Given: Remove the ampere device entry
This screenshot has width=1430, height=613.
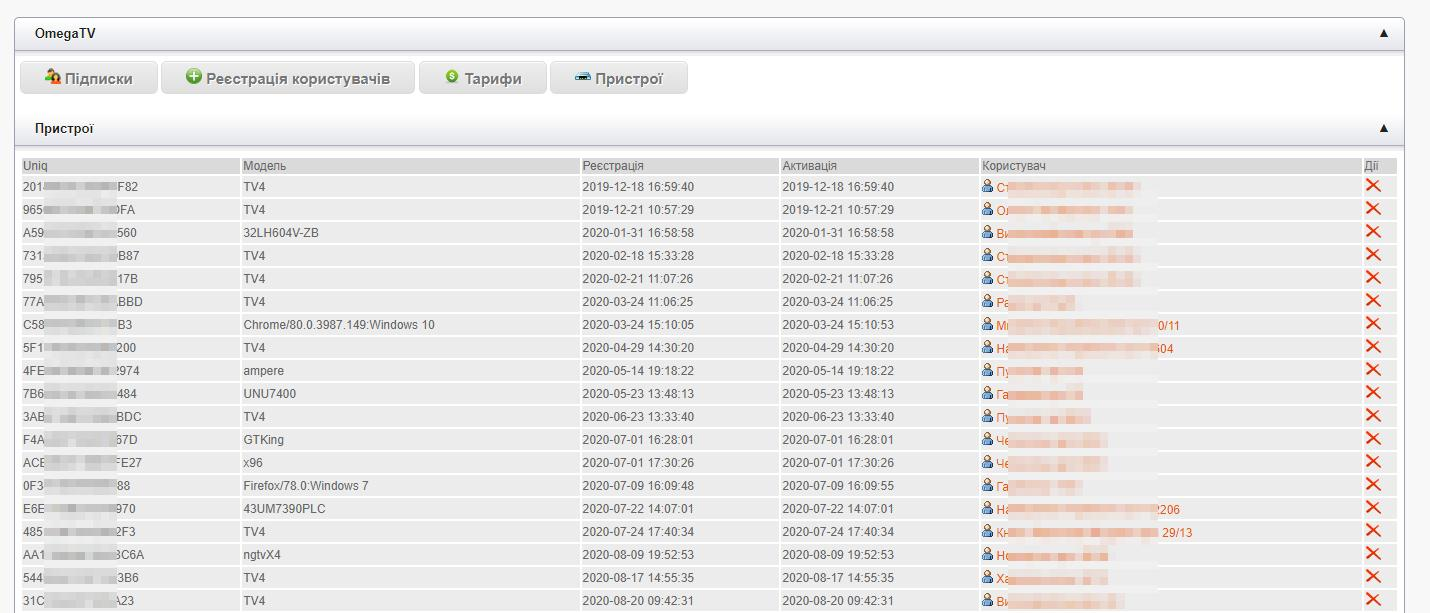Looking at the screenshot, I should [x=1373, y=370].
